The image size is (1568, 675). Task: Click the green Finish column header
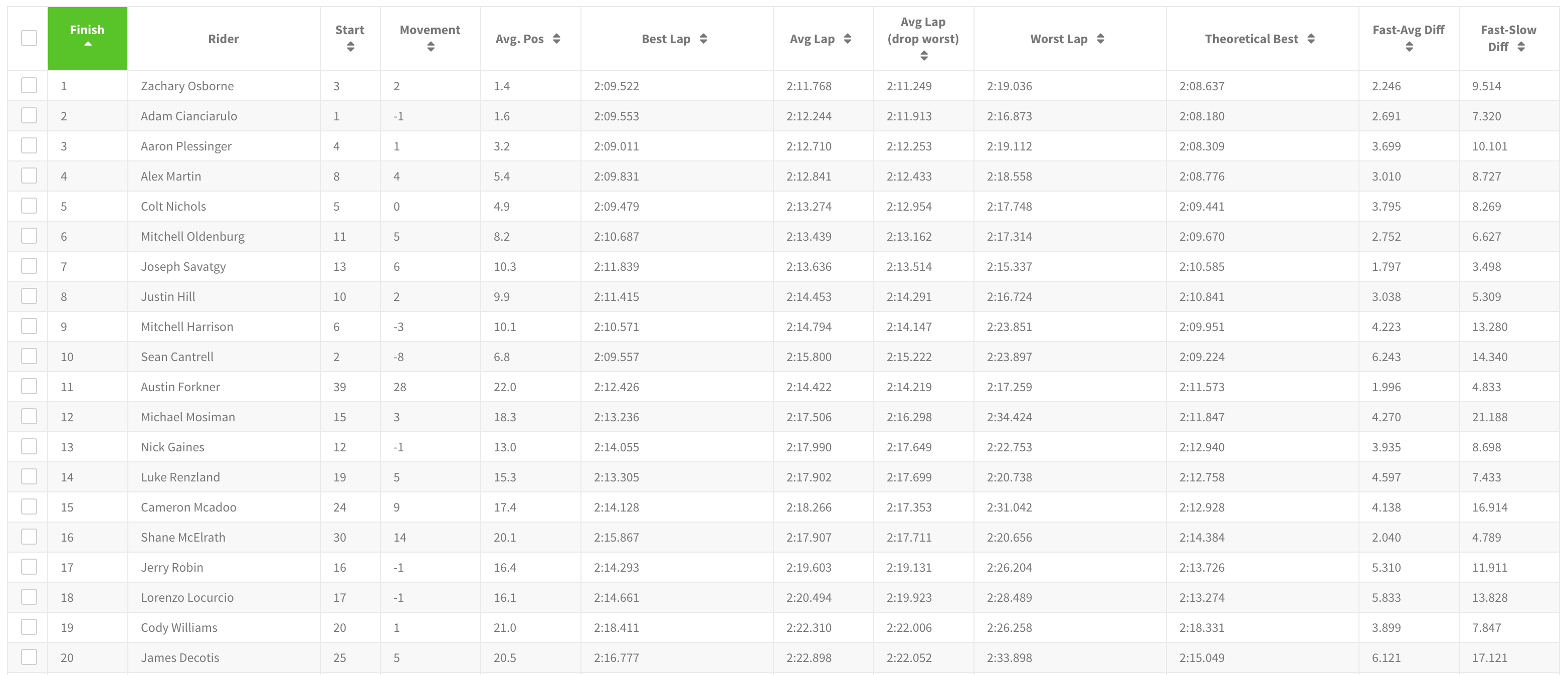88,31
